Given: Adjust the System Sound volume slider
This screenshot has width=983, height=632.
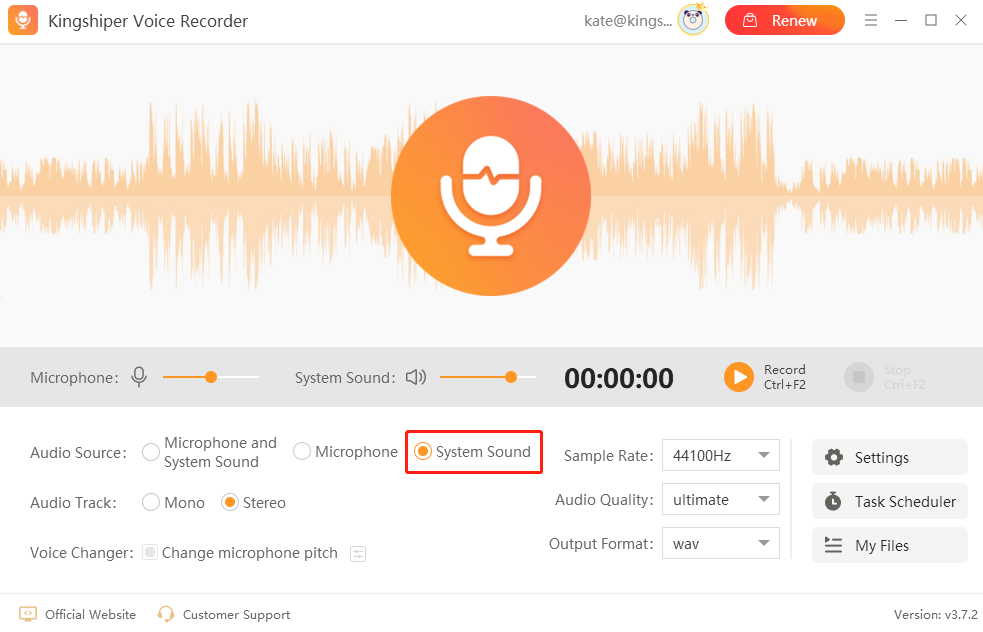Looking at the screenshot, I should coord(488,377).
